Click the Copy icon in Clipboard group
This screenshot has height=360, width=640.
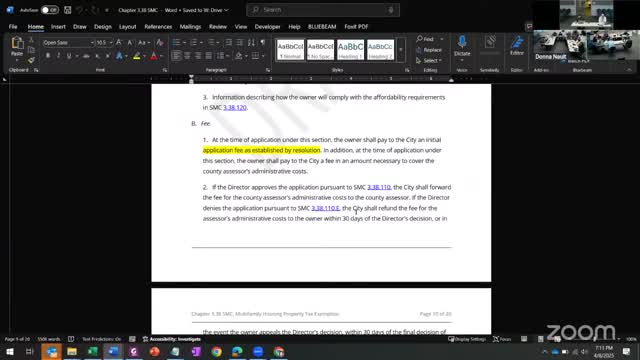[x=31, y=50]
